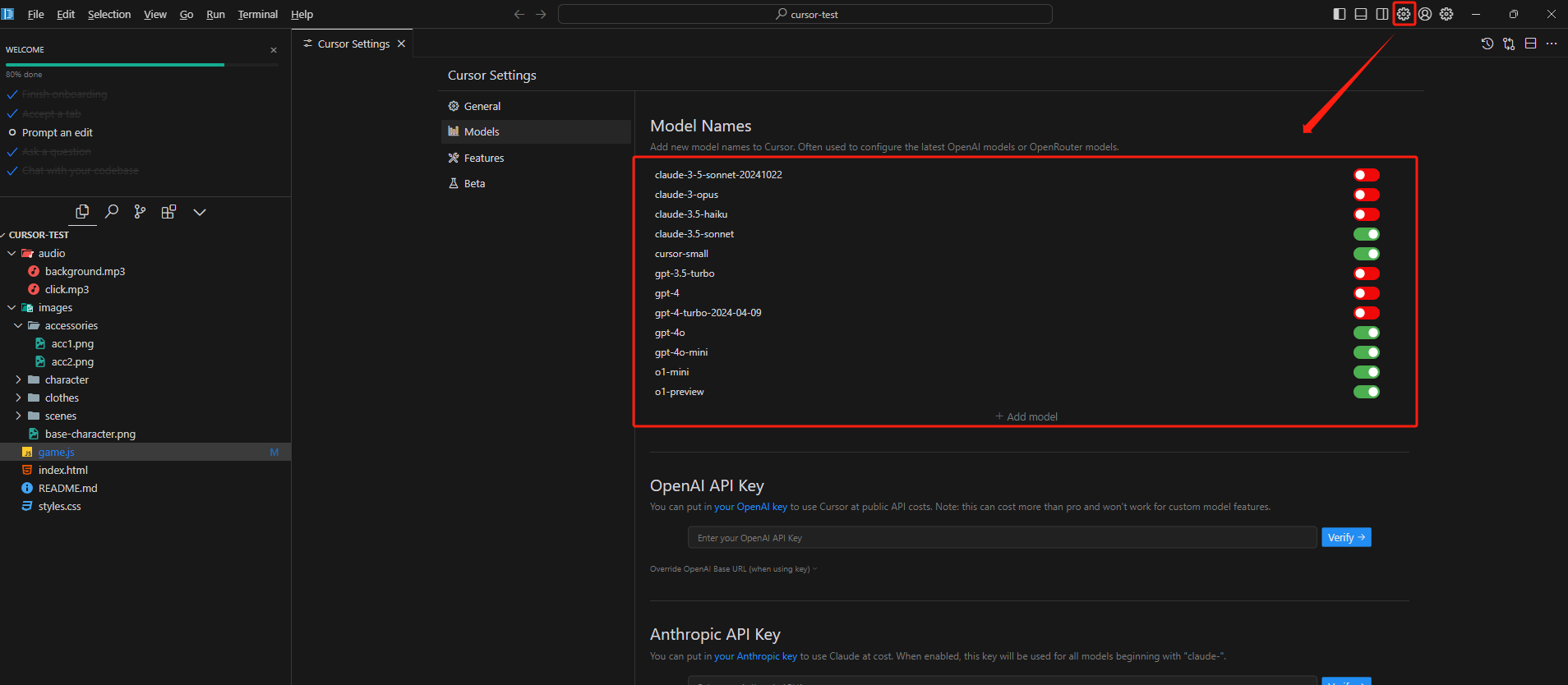Image resolution: width=1568 pixels, height=685 pixels.
Task: Enable claude-3.5-haiku model toggle
Action: [1367, 214]
